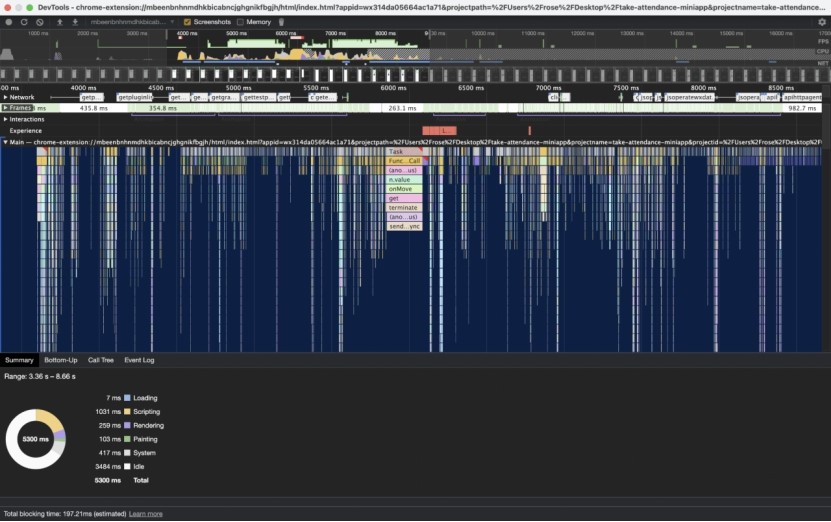Image resolution: width=831 pixels, height=522 pixels.
Task: Select the Task block in flame chart
Action: (x=404, y=152)
